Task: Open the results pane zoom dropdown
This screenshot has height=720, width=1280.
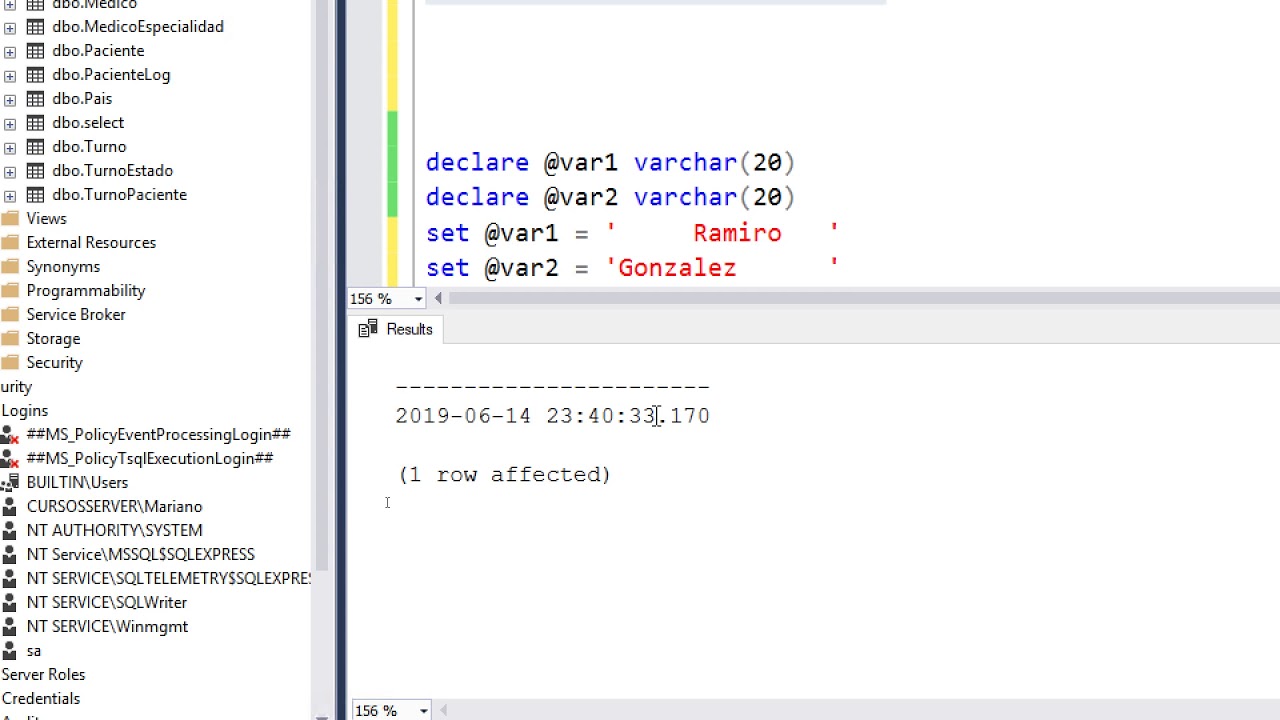Action: tap(423, 711)
